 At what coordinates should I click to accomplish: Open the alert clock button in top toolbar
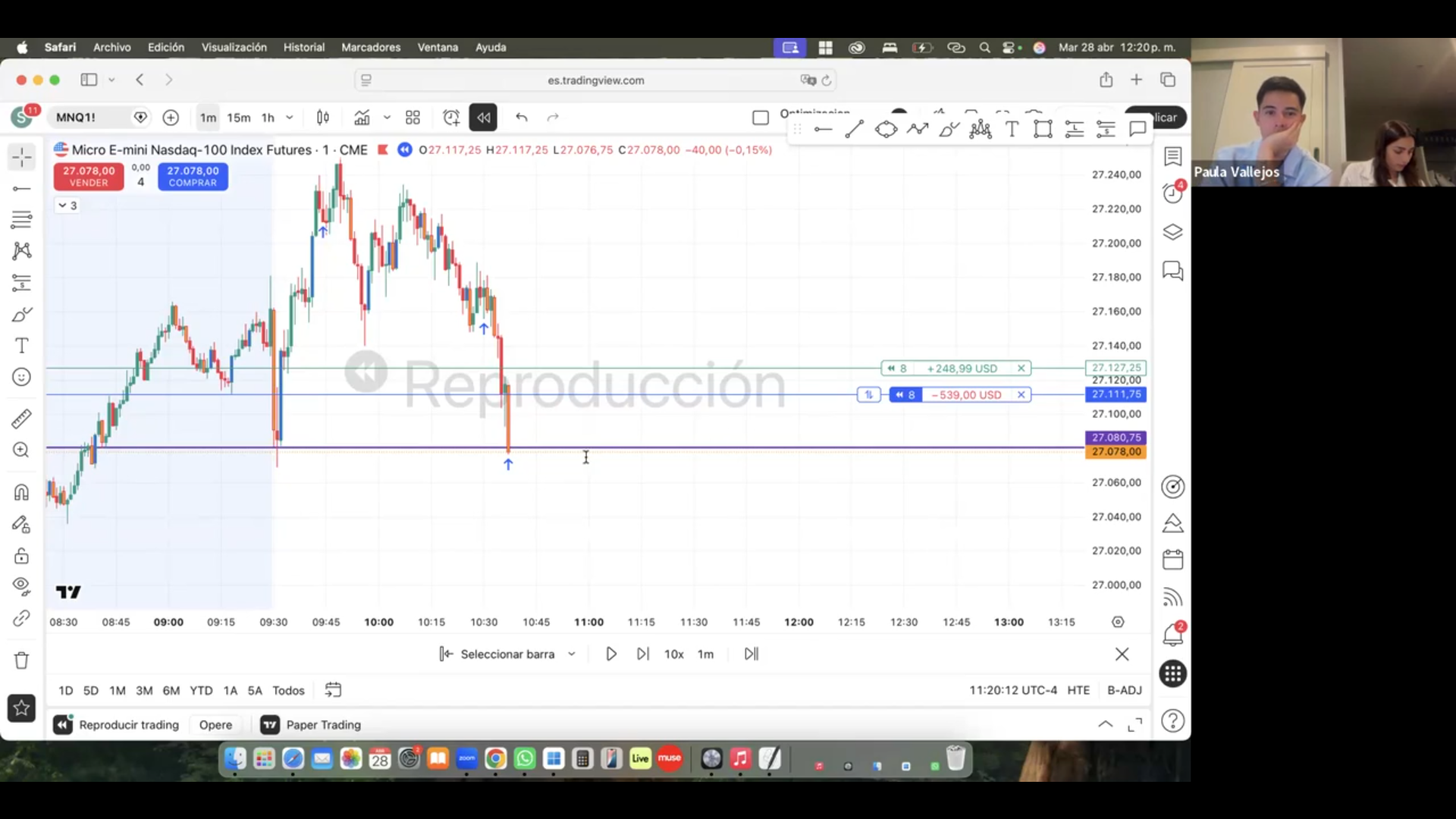[451, 118]
